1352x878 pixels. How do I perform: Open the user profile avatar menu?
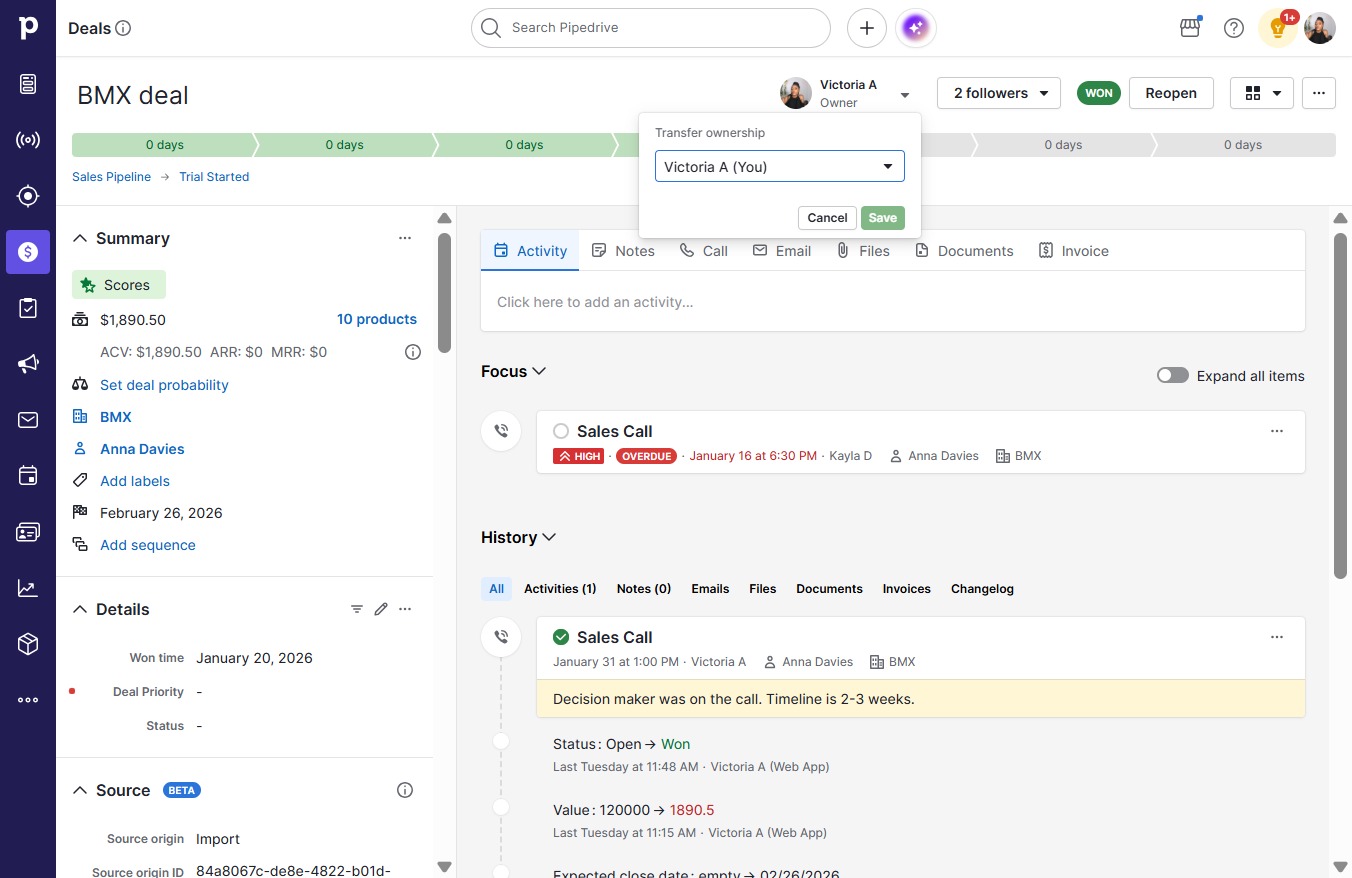(x=1320, y=28)
